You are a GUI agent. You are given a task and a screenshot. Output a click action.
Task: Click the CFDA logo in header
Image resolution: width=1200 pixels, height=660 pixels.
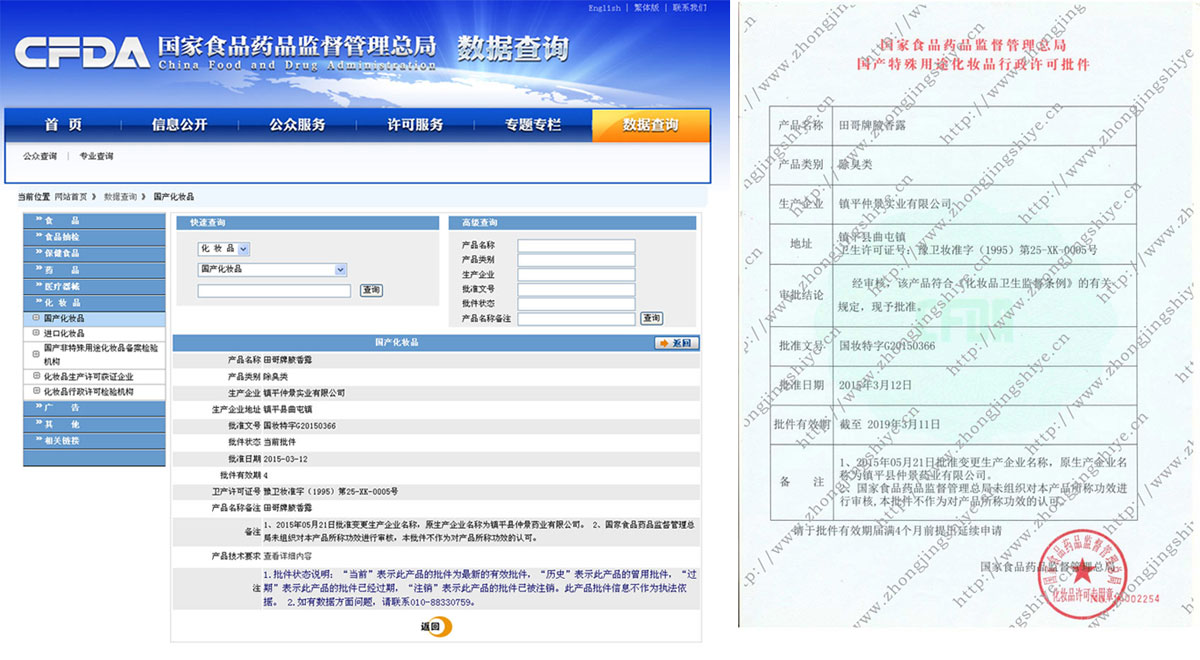click(80, 52)
